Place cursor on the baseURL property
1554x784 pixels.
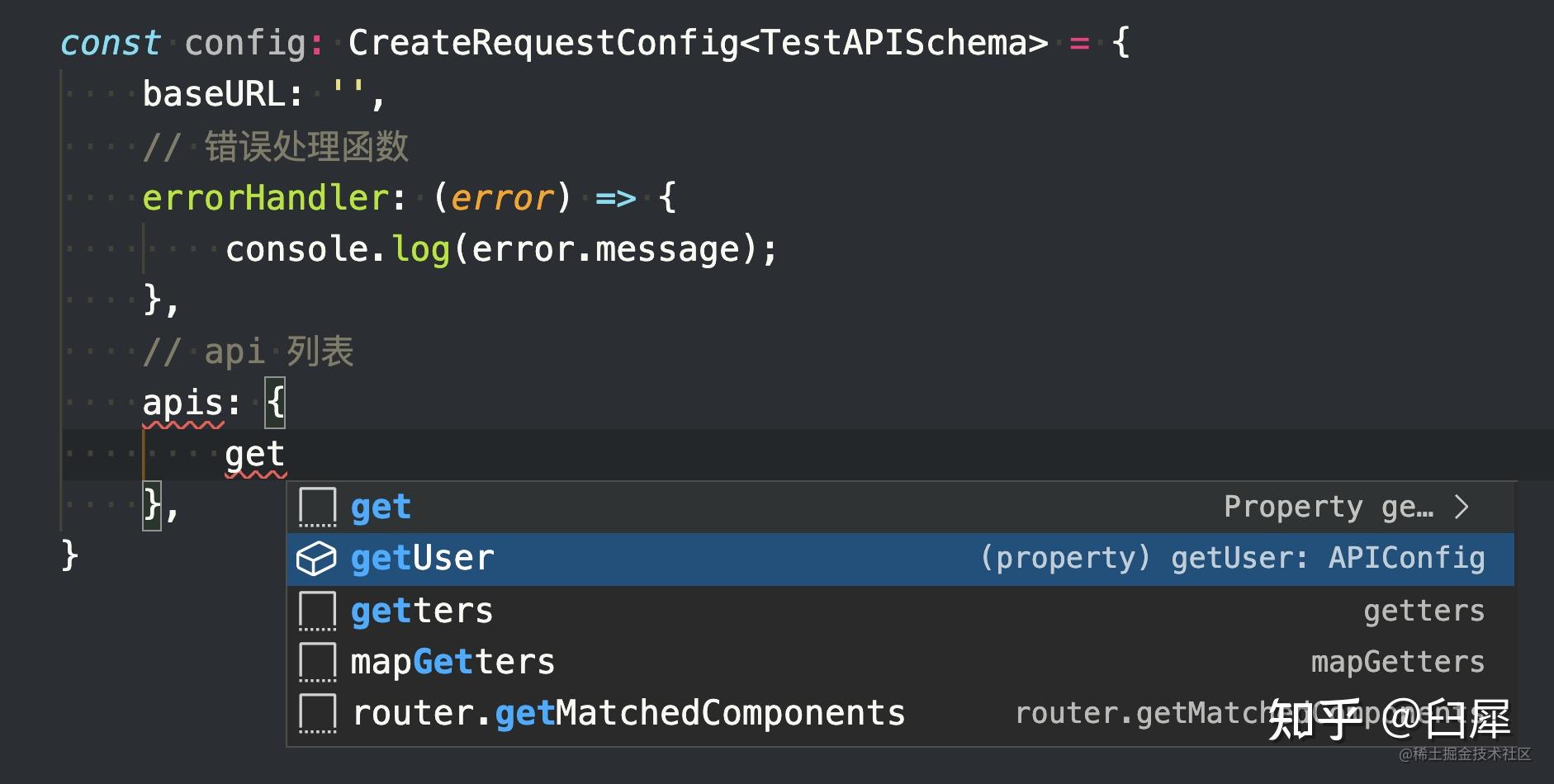[x=213, y=95]
